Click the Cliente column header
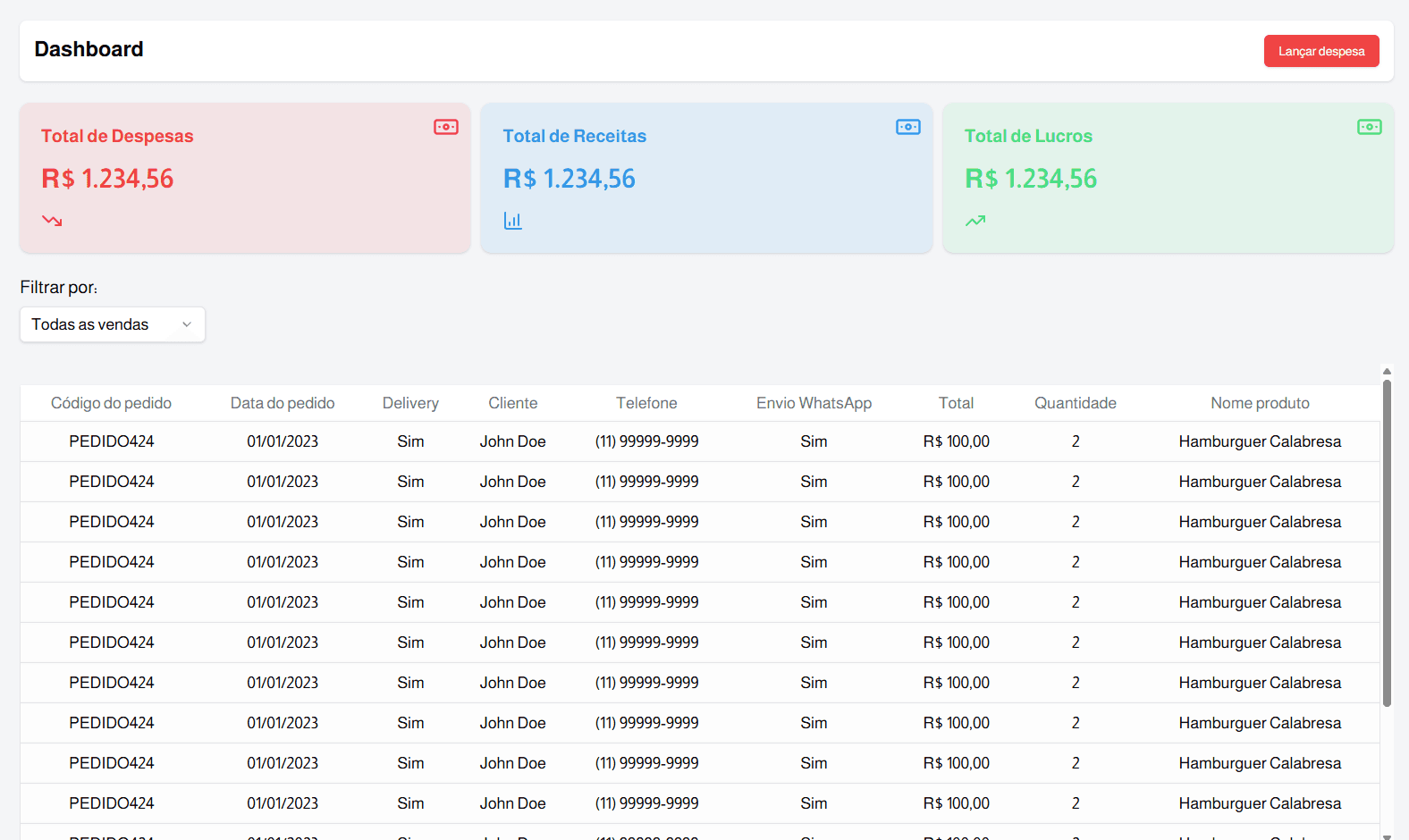 (x=513, y=403)
